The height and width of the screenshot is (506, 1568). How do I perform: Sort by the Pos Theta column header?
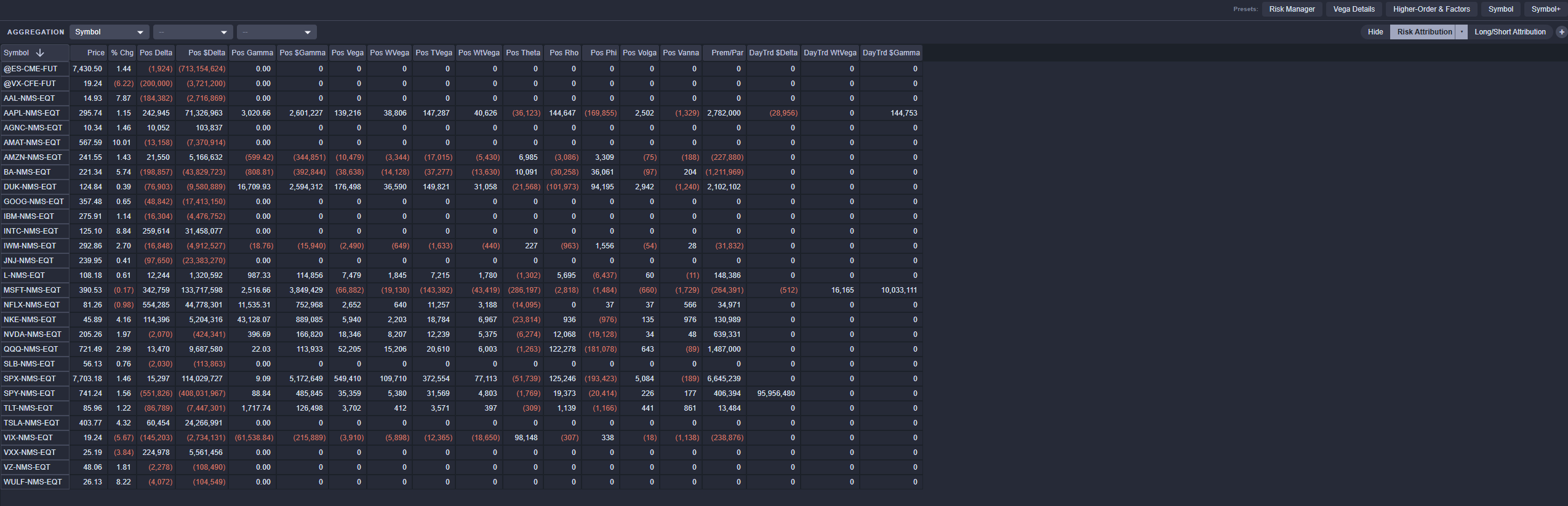[x=523, y=53]
